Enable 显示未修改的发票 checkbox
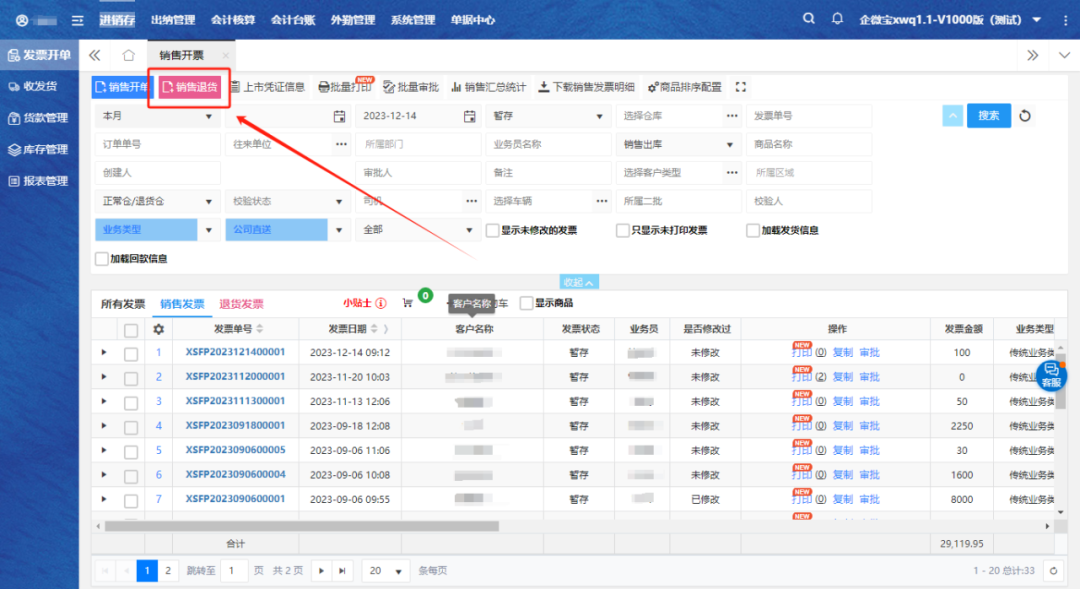The height and width of the screenshot is (589, 1080). 493,230
